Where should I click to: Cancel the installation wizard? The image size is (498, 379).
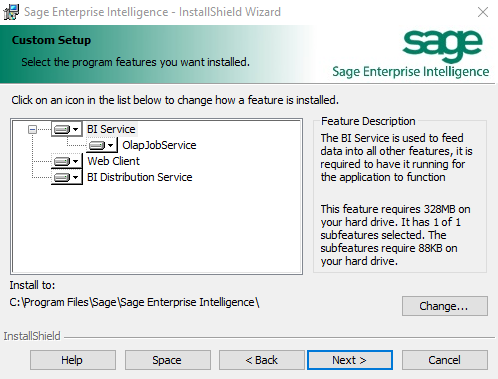click(x=445, y=360)
